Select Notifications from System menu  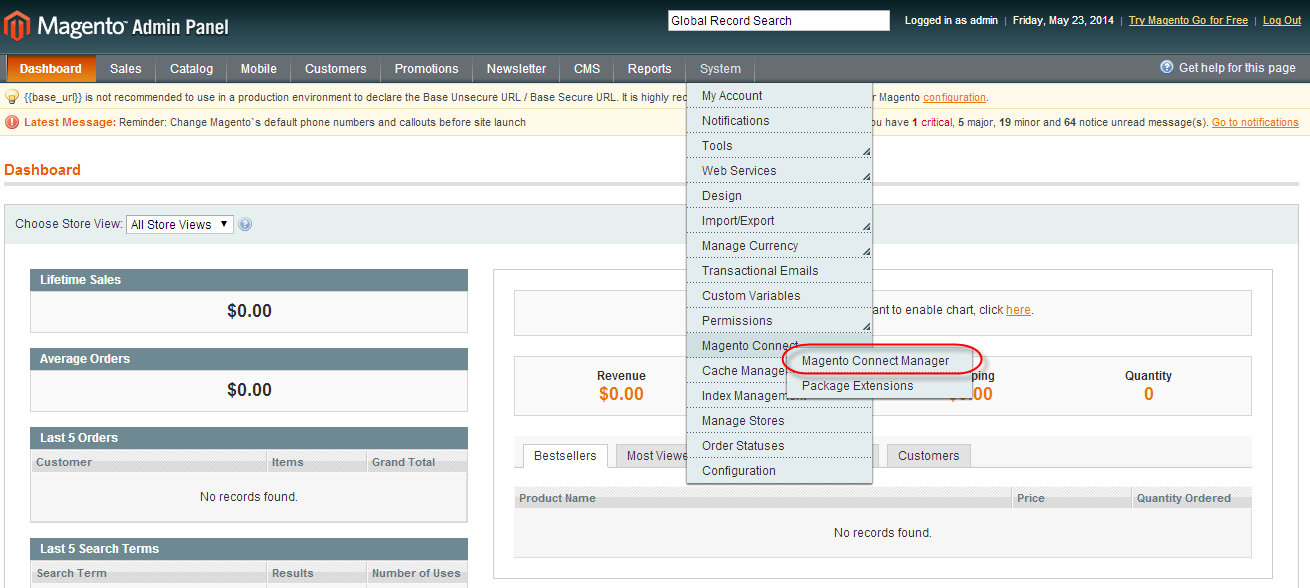pos(779,121)
